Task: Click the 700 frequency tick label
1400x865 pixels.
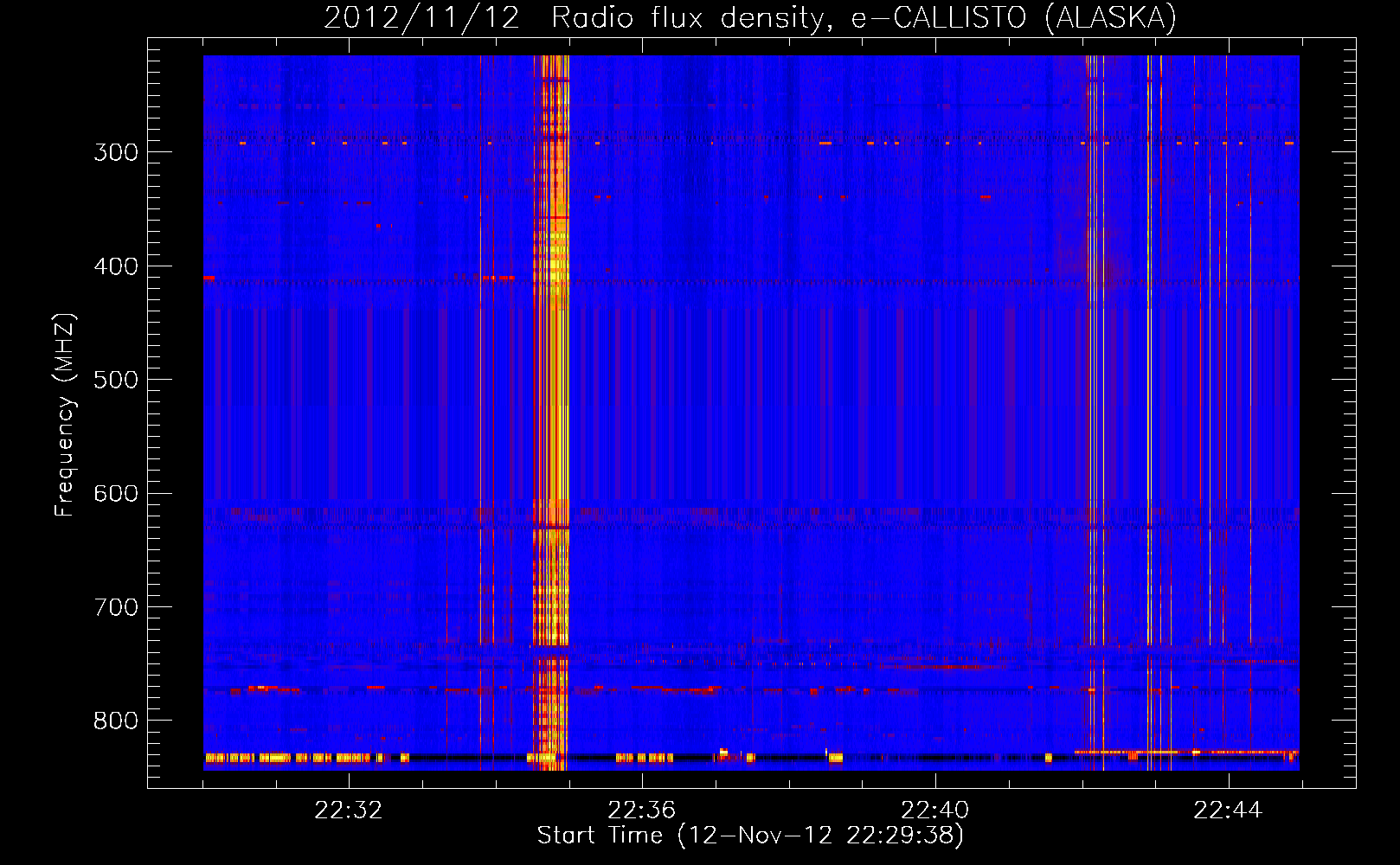Action: point(116,607)
